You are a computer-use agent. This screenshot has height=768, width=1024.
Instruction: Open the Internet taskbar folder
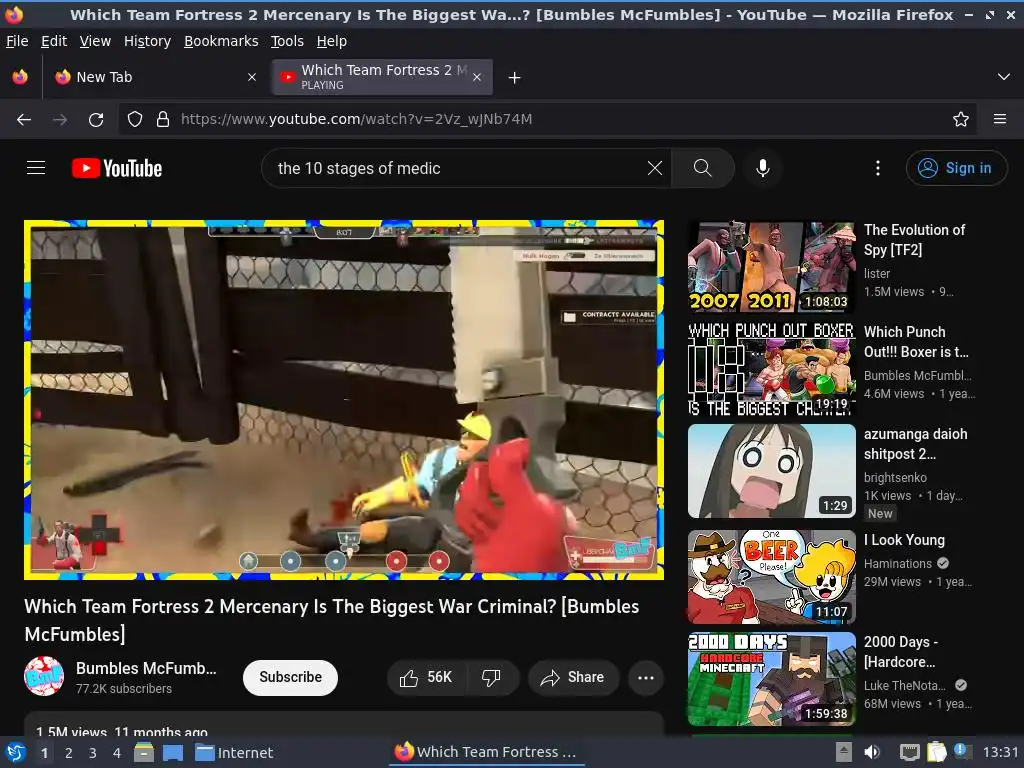tap(234, 752)
